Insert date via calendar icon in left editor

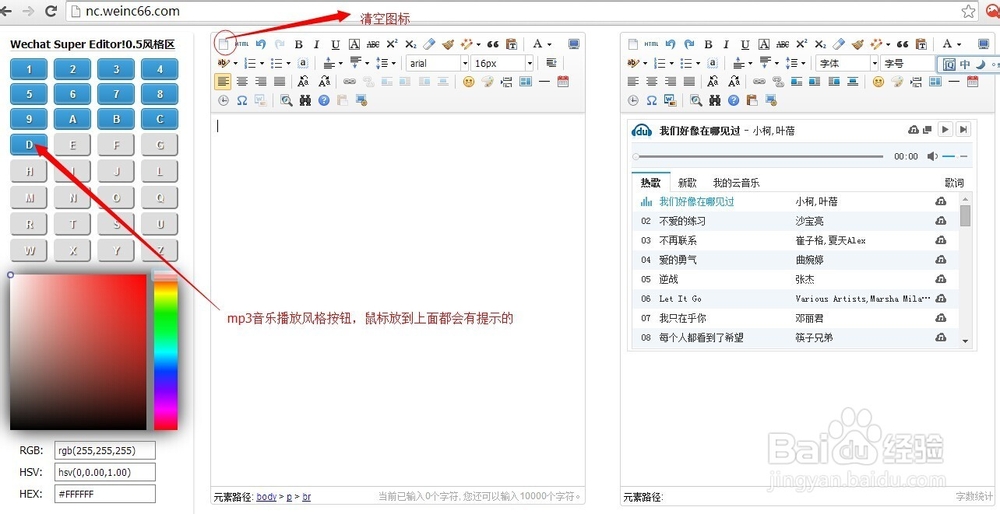562,82
